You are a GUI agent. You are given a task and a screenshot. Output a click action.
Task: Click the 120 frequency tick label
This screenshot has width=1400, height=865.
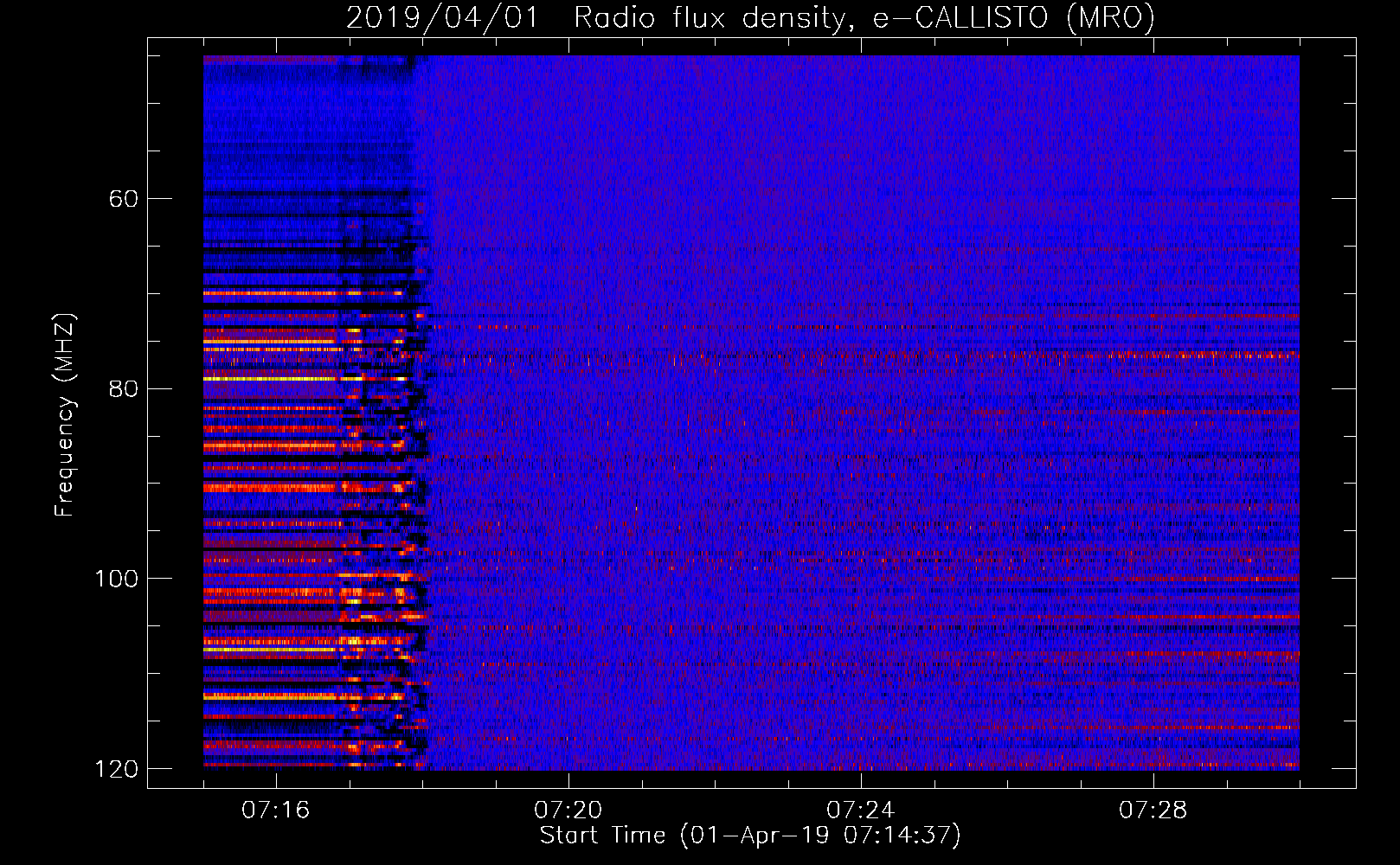117,769
